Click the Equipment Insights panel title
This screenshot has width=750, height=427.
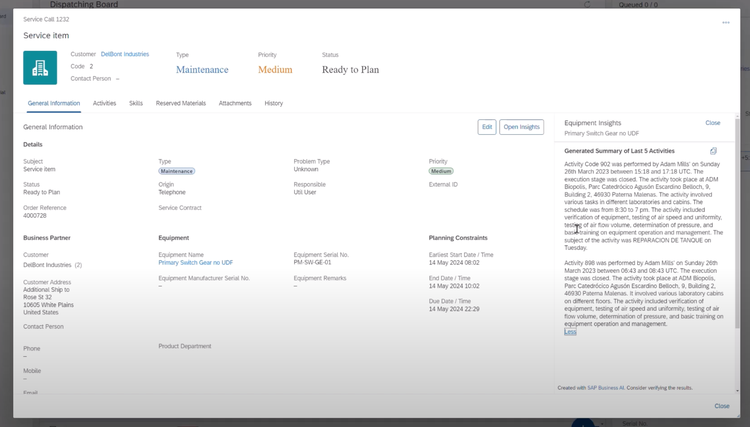click(x=593, y=123)
